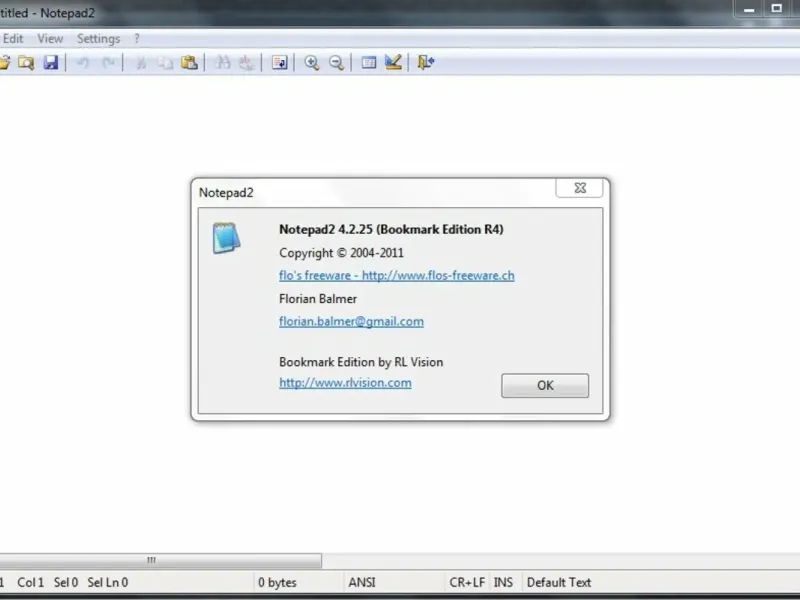This screenshot has width=800, height=600.
Task: Click the INS insert mode status entry
Action: (x=503, y=582)
